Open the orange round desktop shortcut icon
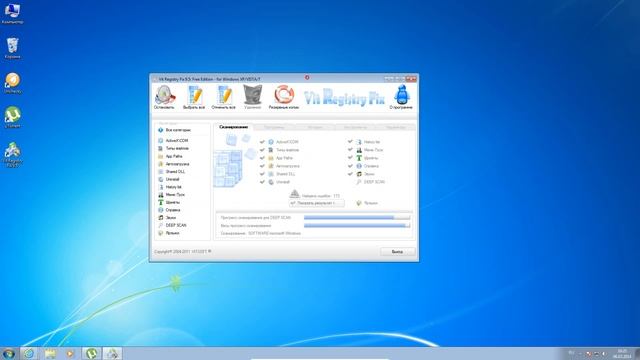This screenshot has height=360, width=640. click(12, 83)
